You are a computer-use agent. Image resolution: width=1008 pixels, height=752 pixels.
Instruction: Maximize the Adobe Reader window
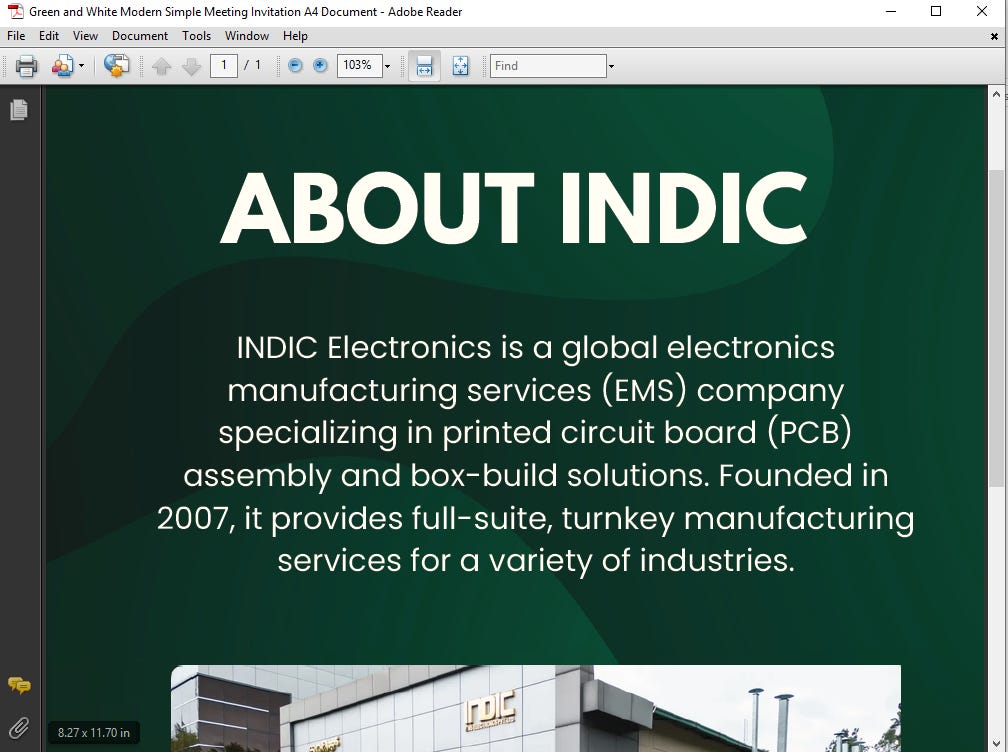(936, 12)
